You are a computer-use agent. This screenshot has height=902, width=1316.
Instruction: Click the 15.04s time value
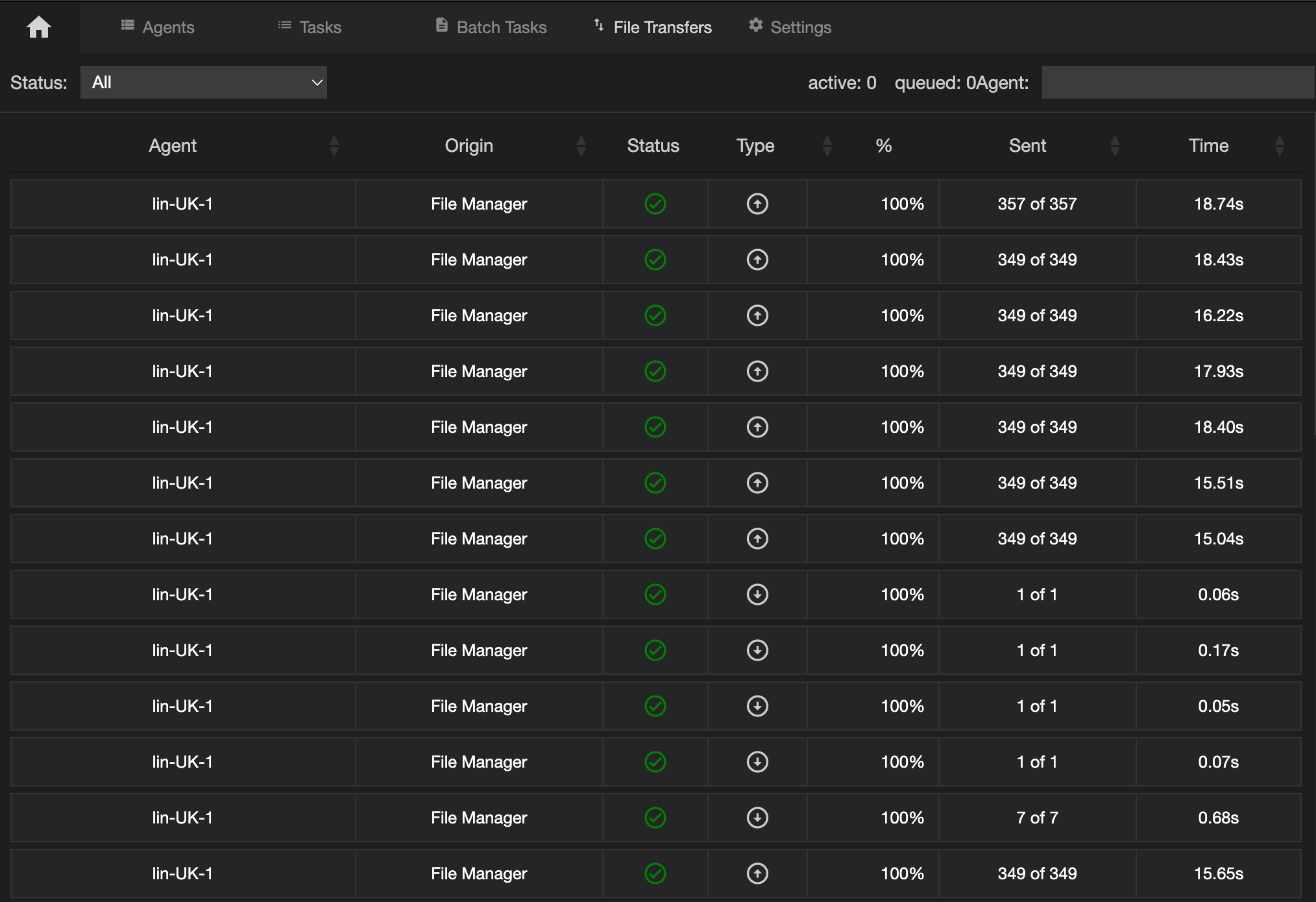coord(1219,539)
